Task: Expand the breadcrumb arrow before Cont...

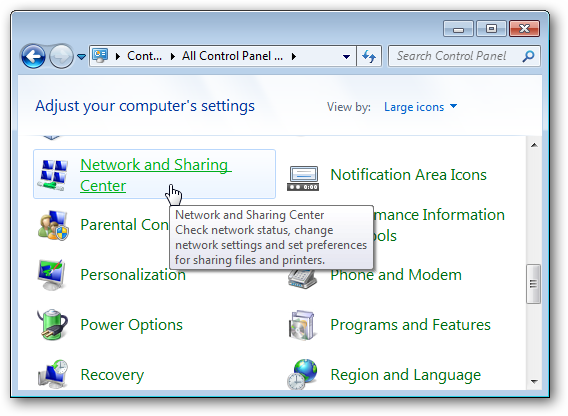Action: tap(118, 56)
